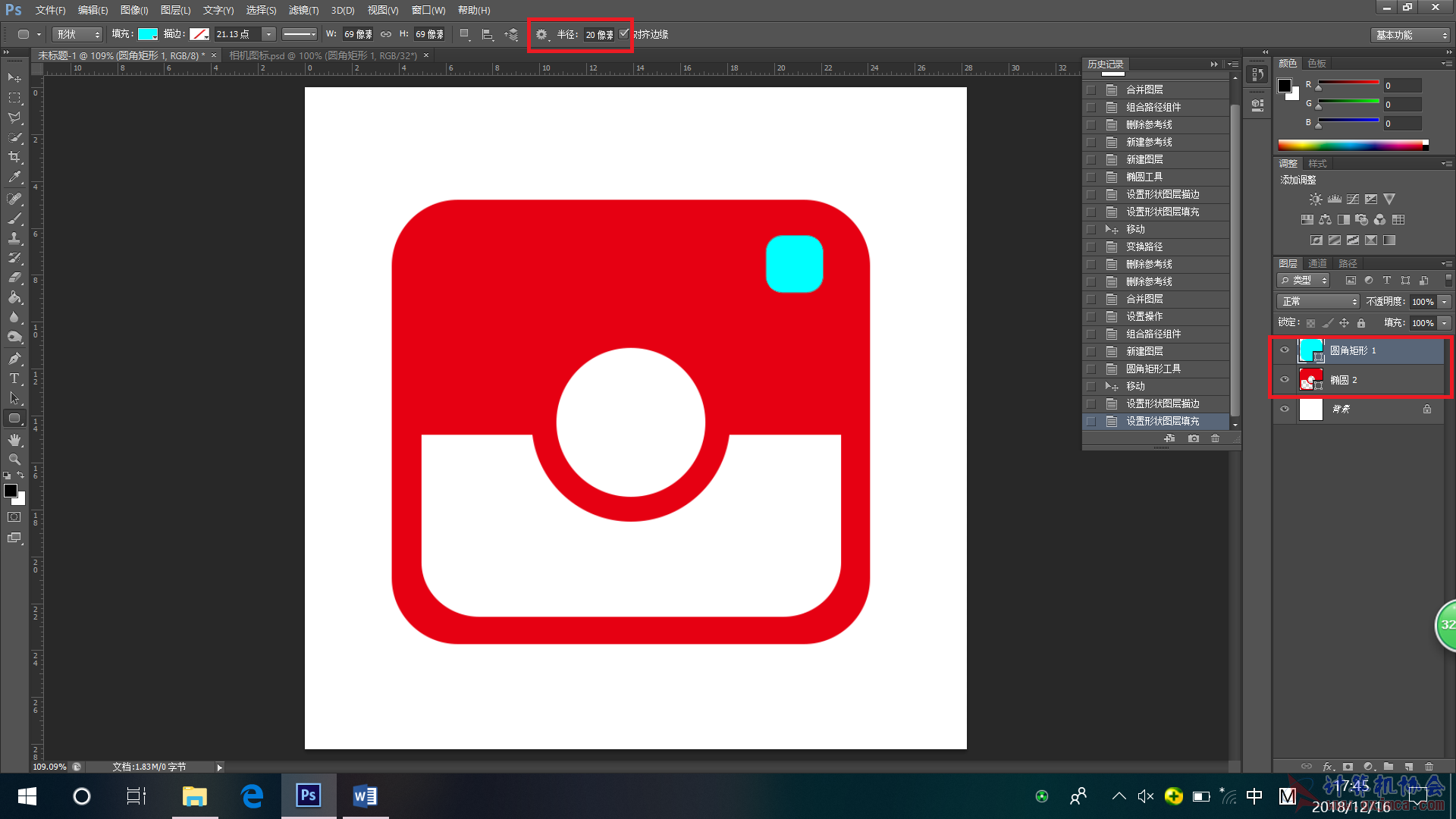Open the geometry options gear icon
1456x819 pixels.
541,34
